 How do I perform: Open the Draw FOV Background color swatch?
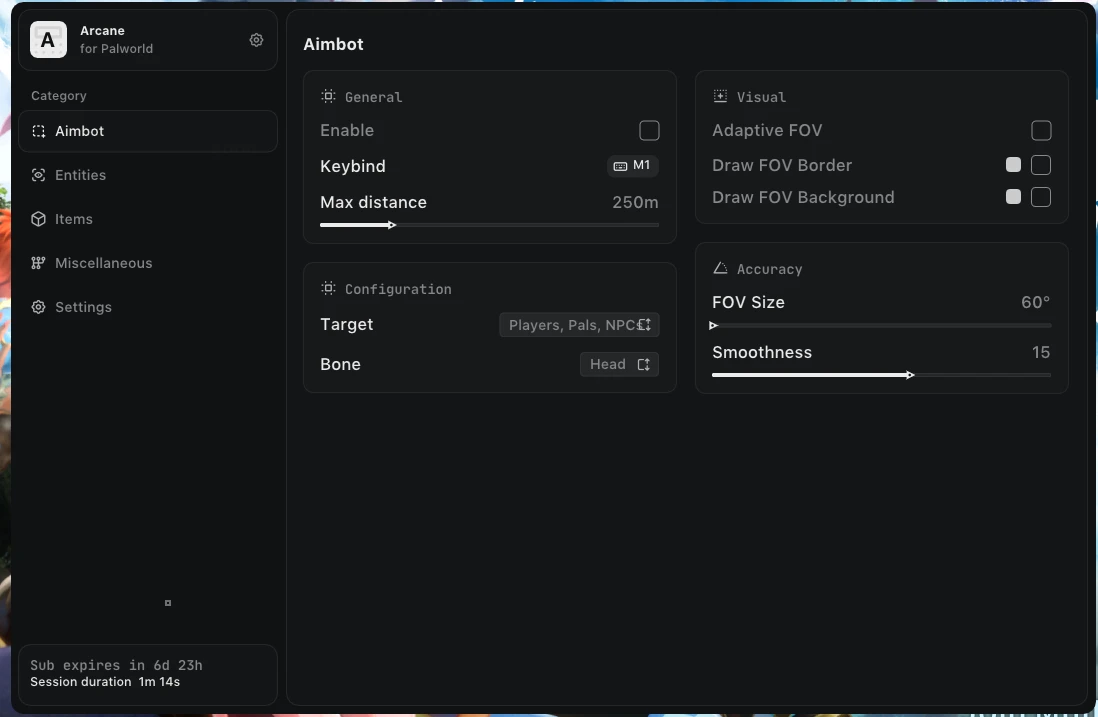[1013, 197]
